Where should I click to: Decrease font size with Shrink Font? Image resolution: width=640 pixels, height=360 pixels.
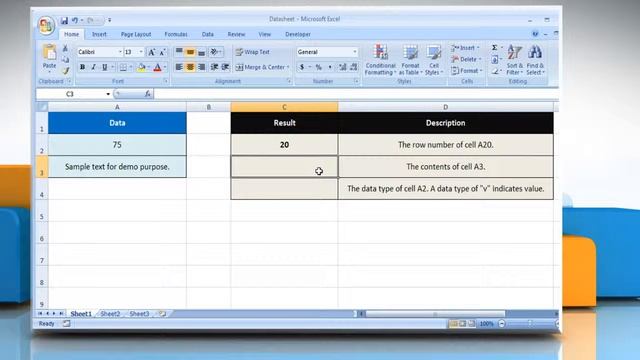coord(162,52)
